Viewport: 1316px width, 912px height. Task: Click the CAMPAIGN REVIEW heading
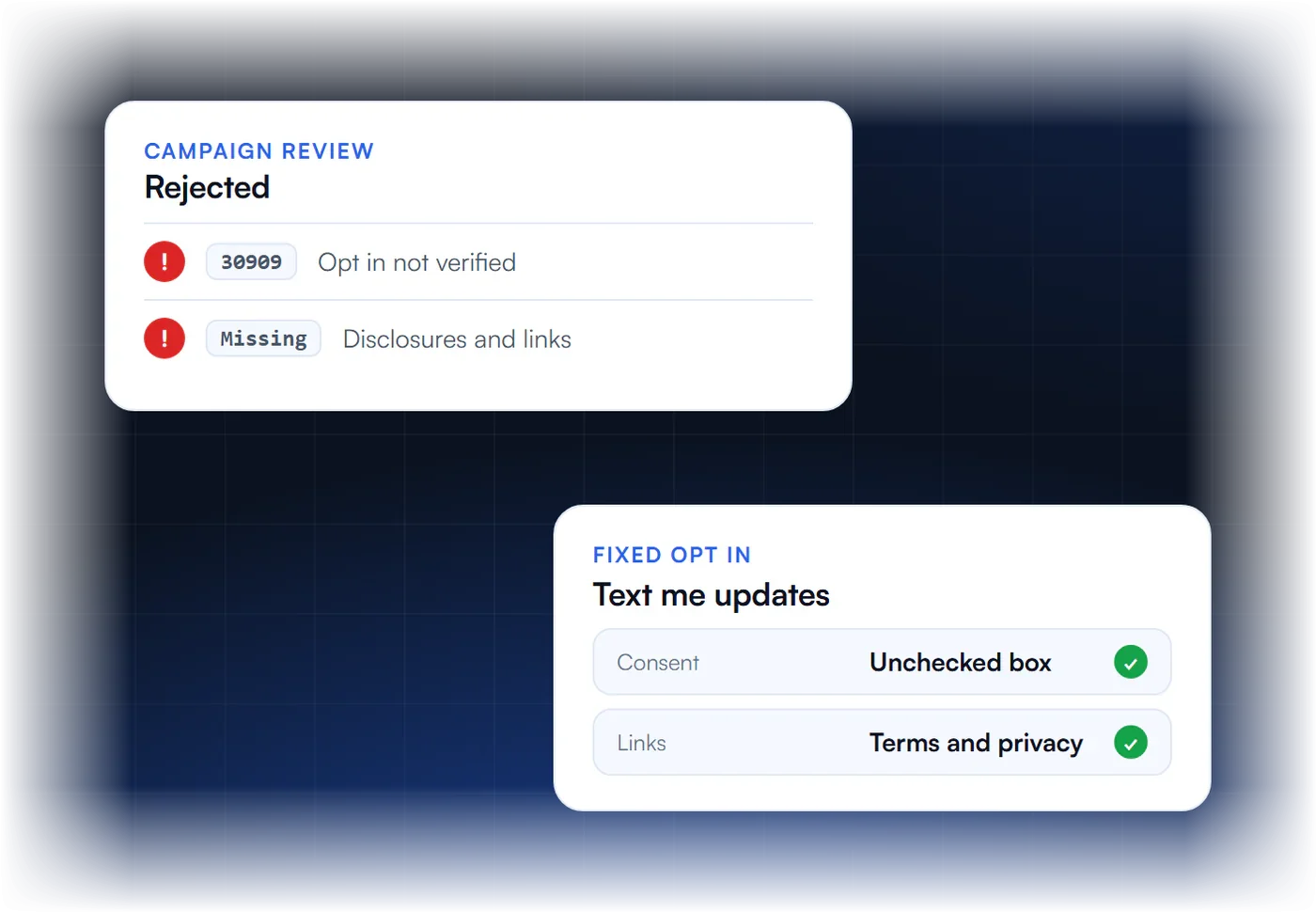tap(258, 151)
